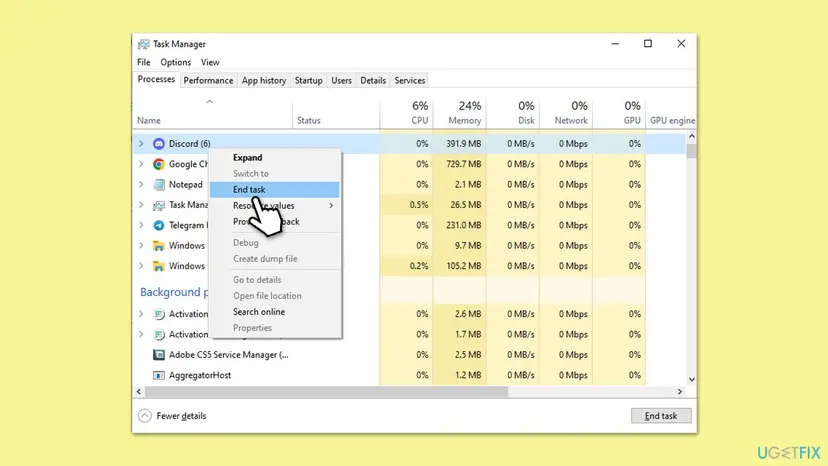The image size is (828, 466).
Task: Switch to the Performance tab
Action: click(208, 80)
